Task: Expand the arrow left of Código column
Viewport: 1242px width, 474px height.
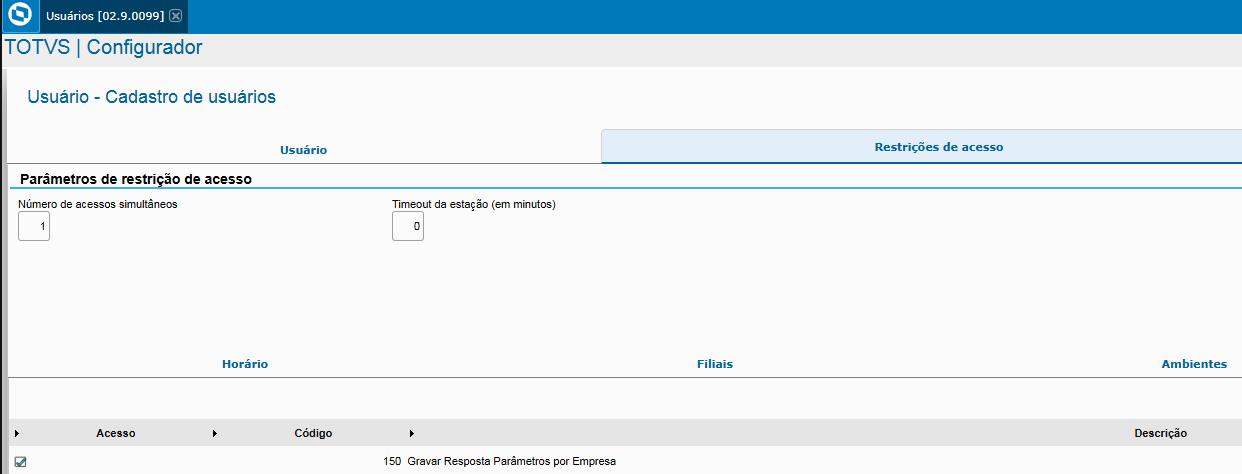Action: [x=215, y=434]
